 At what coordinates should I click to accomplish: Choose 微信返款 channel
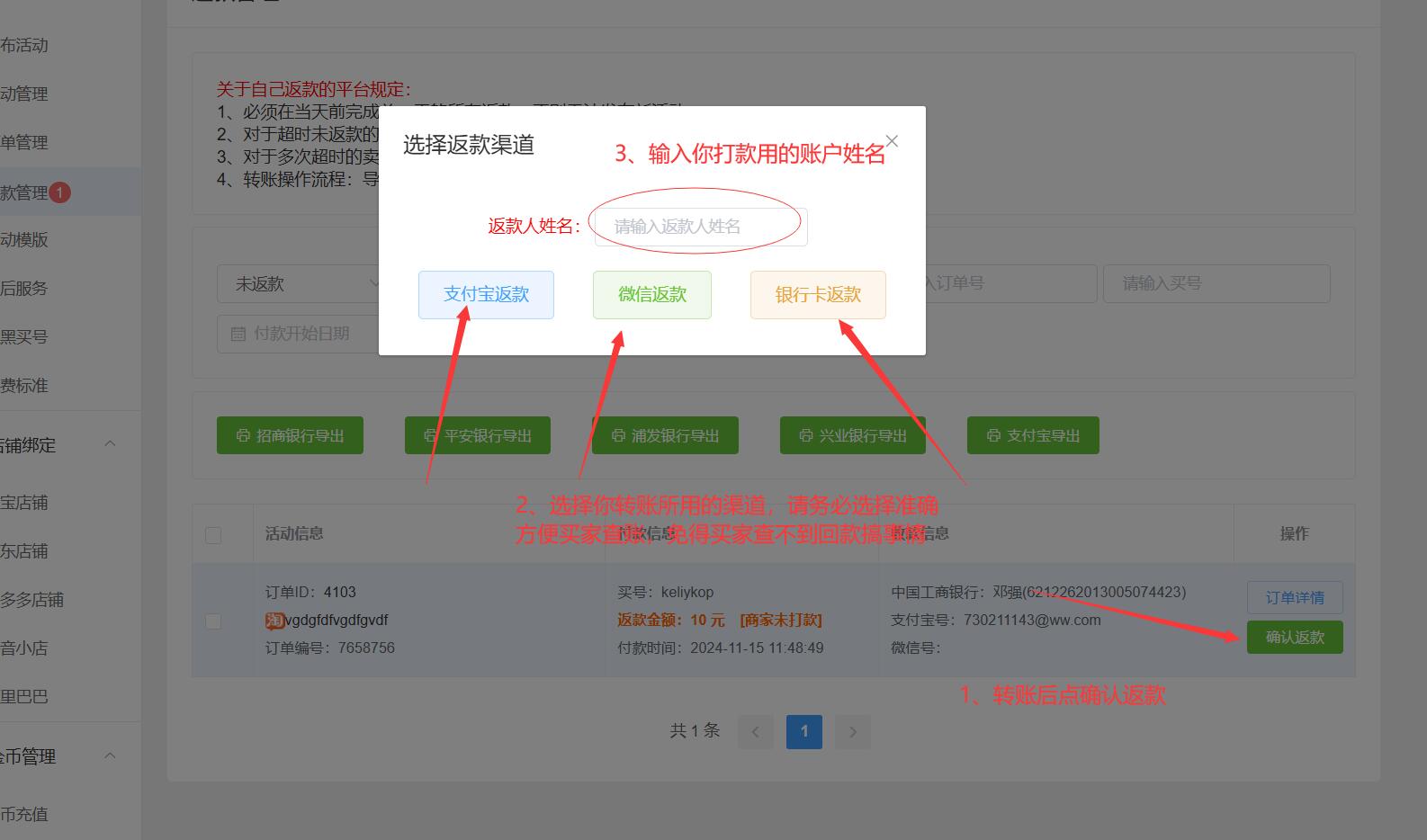pos(651,295)
